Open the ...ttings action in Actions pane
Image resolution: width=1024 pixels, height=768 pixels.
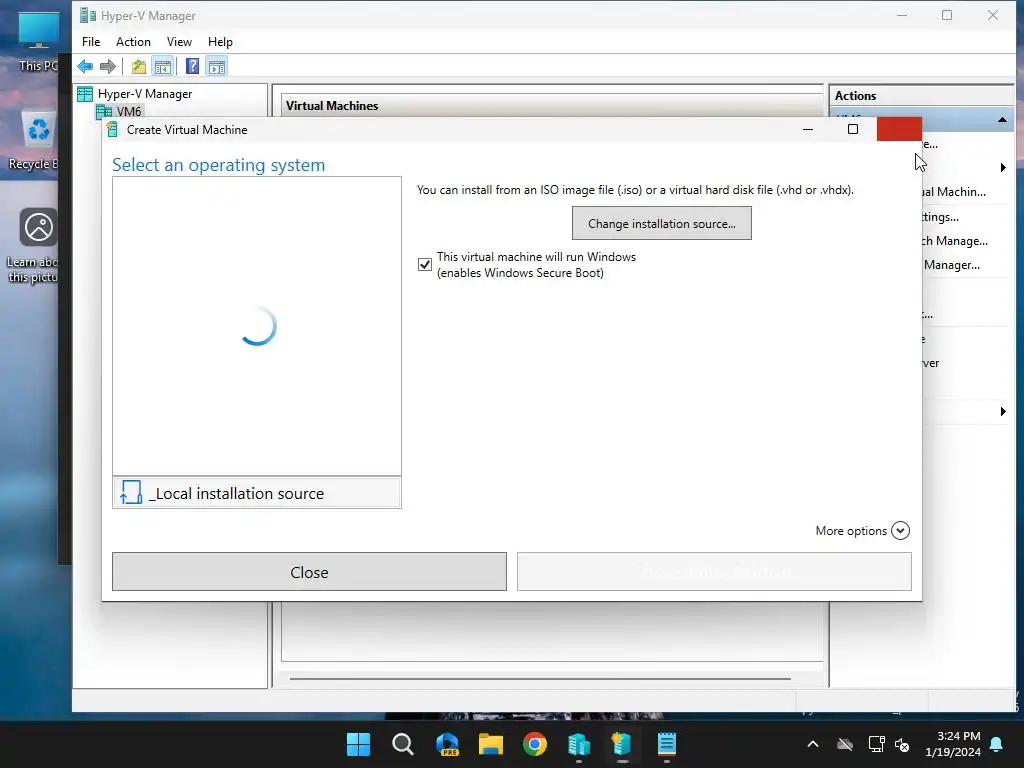point(940,217)
